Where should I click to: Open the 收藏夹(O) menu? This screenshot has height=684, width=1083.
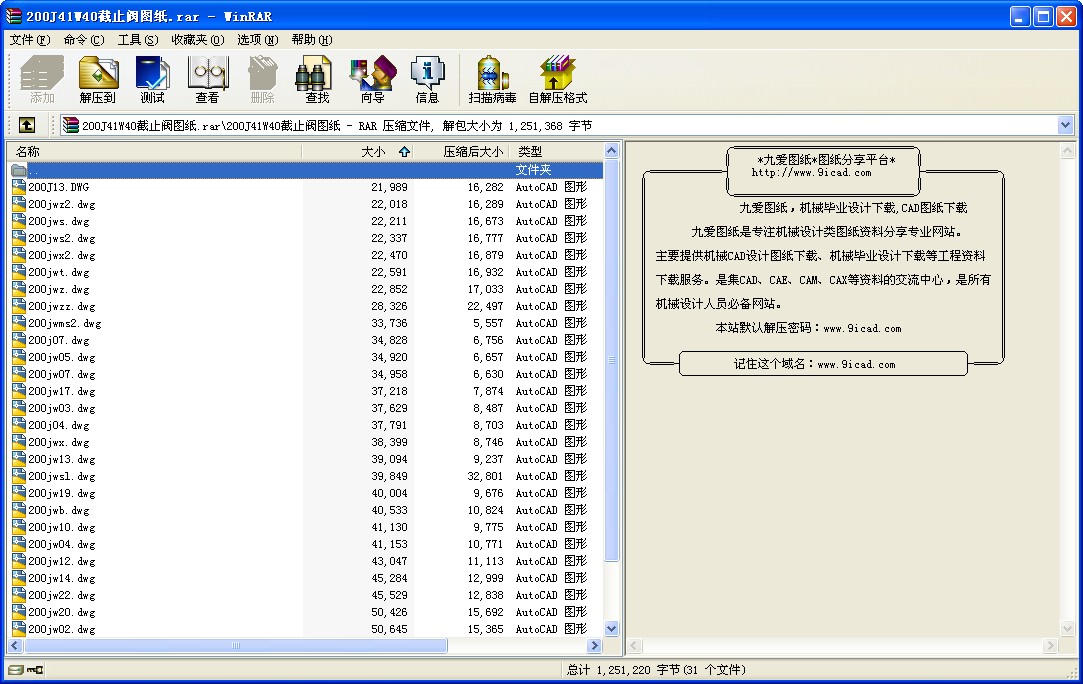[x=198, y=39]
